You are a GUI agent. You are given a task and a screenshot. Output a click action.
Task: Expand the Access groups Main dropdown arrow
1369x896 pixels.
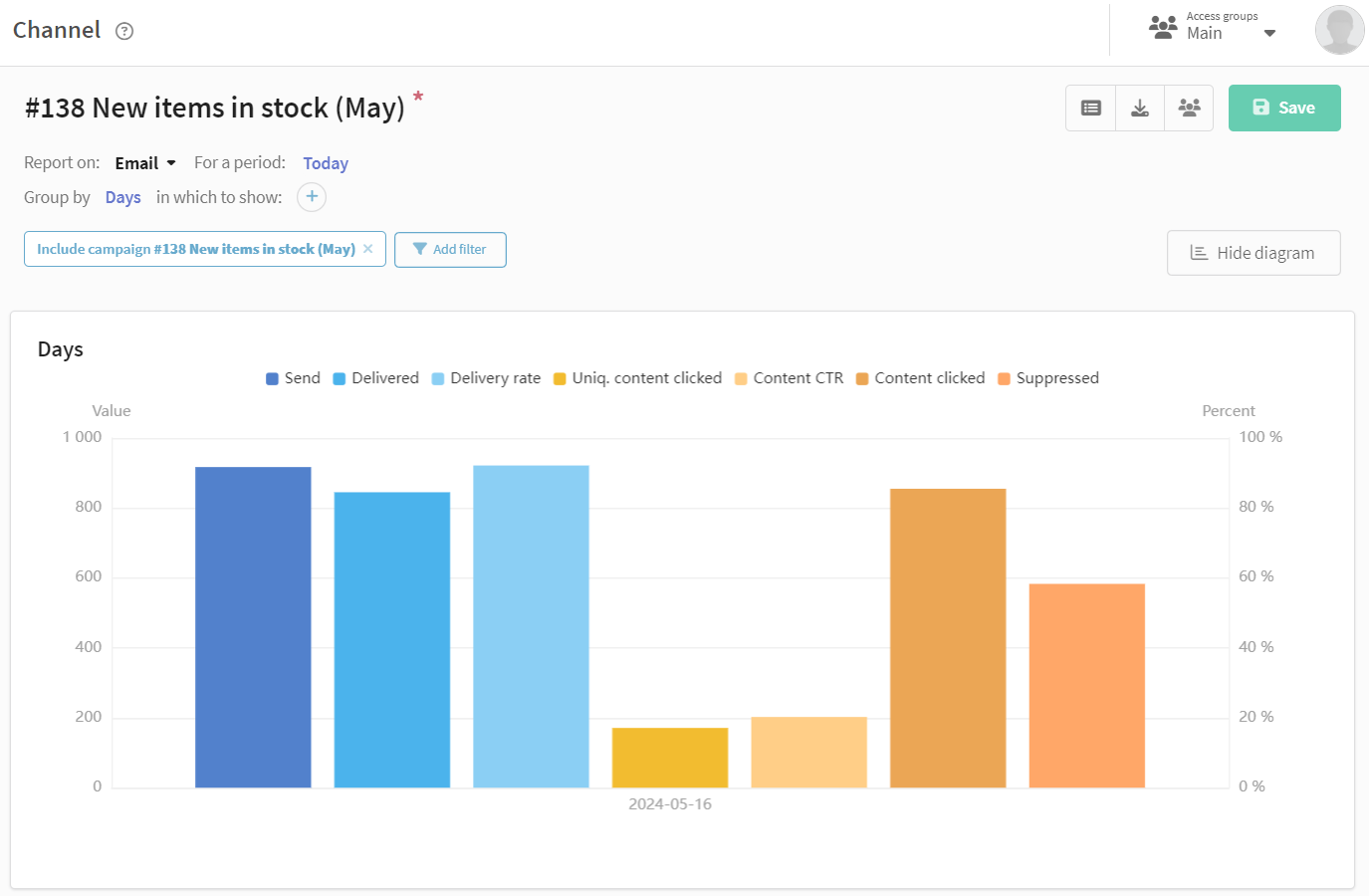1269,34
